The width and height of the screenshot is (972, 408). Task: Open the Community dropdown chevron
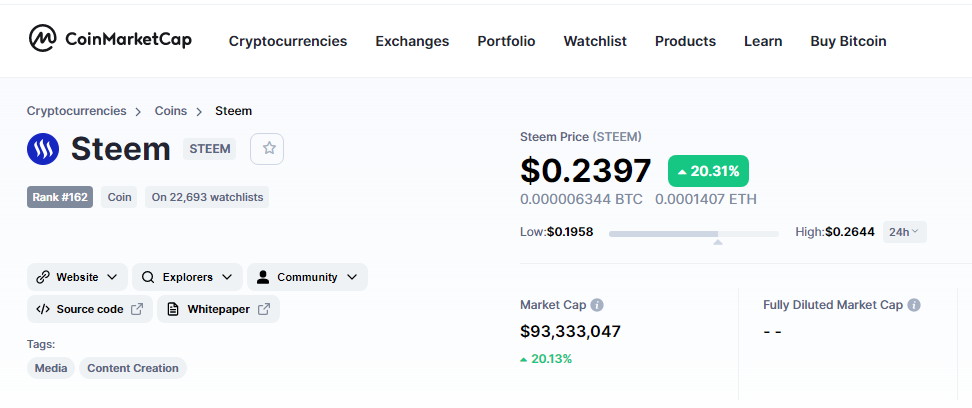tap(351, 277)
